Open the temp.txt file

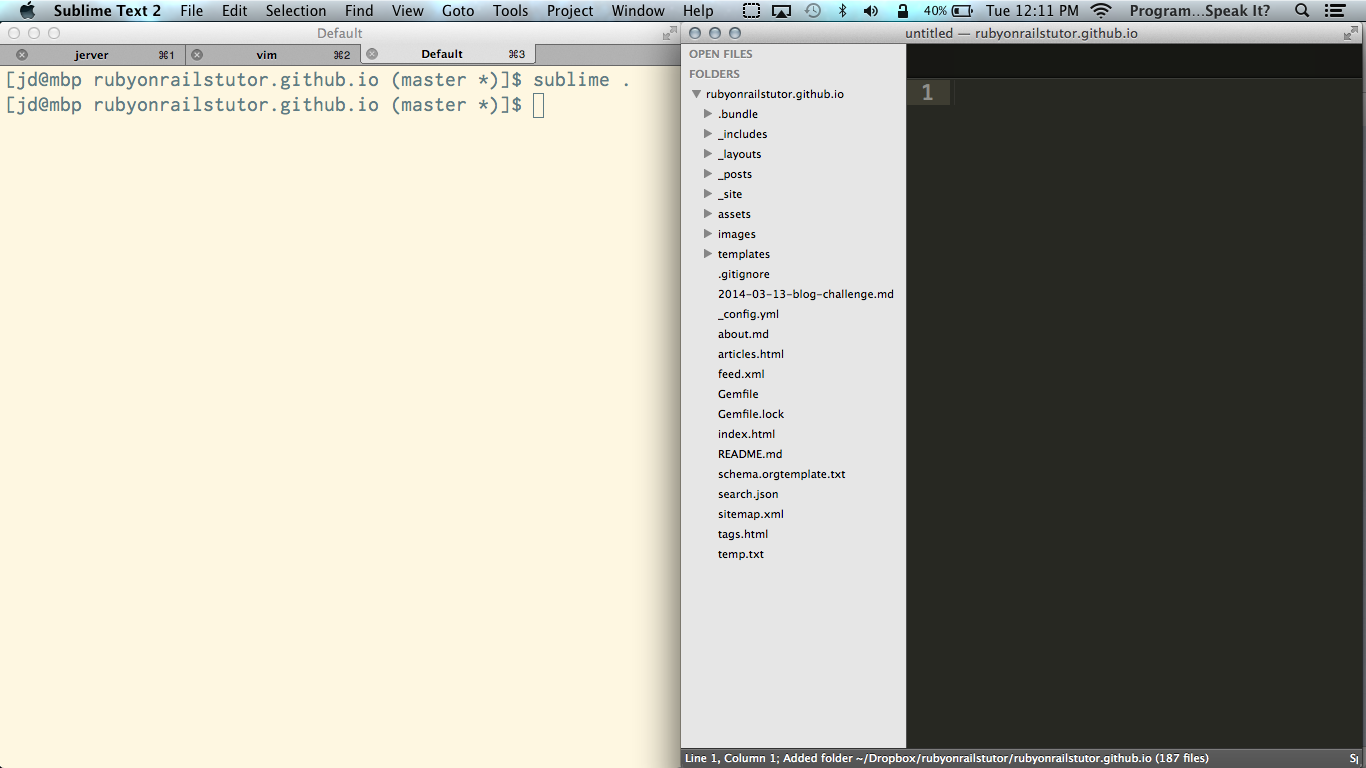(741, 554)
